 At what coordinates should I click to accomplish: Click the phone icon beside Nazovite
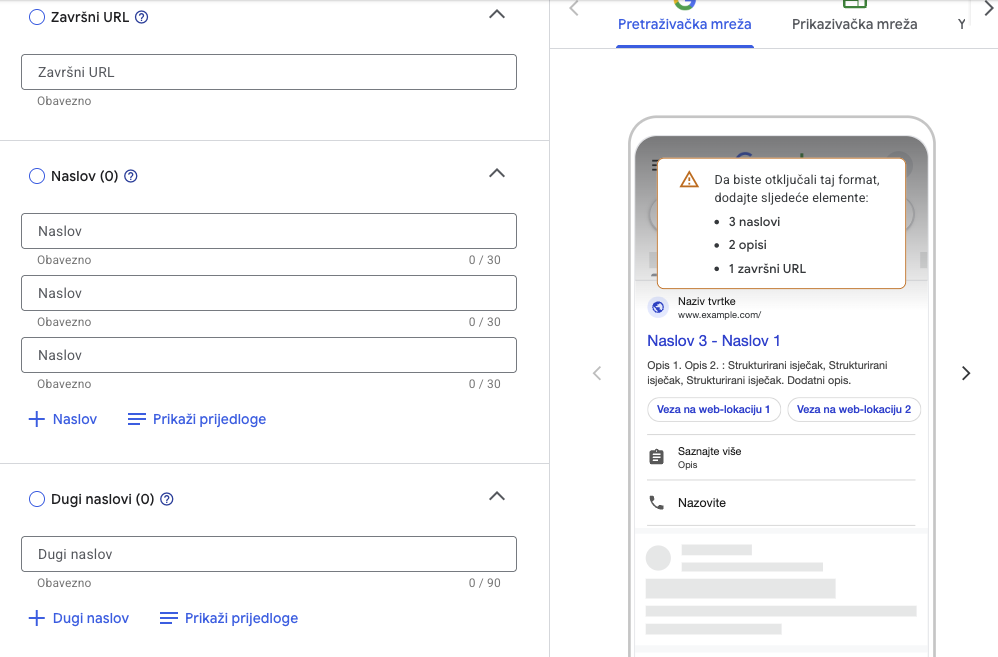656,502
